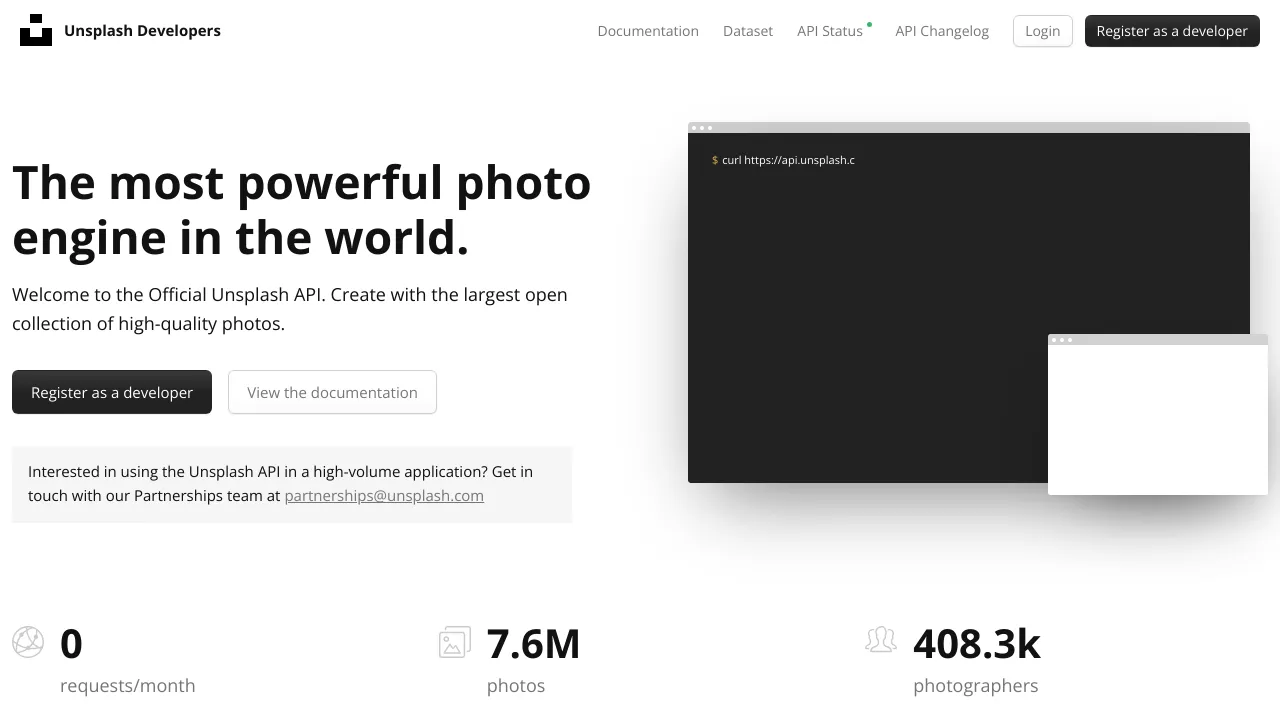
Task: Email partnerships@unsplash.com link
Action: (x=384, y=496)
